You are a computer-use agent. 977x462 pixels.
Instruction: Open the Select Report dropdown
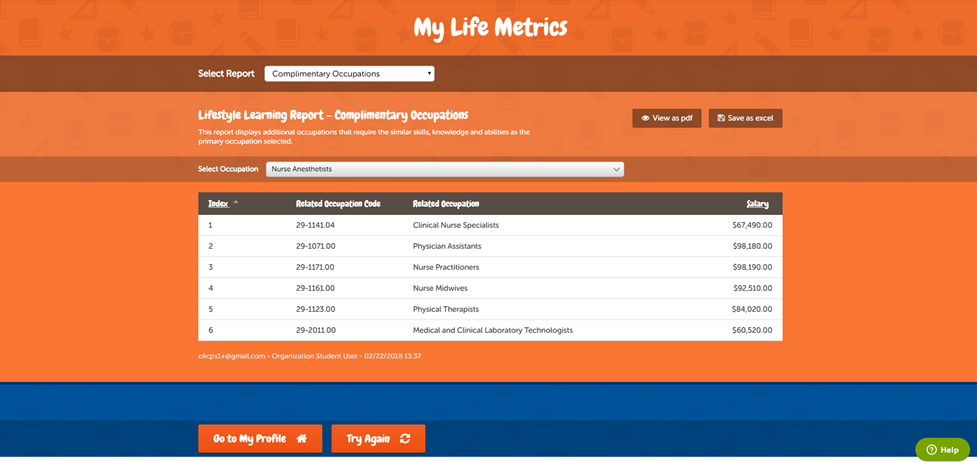coord(349,74)
